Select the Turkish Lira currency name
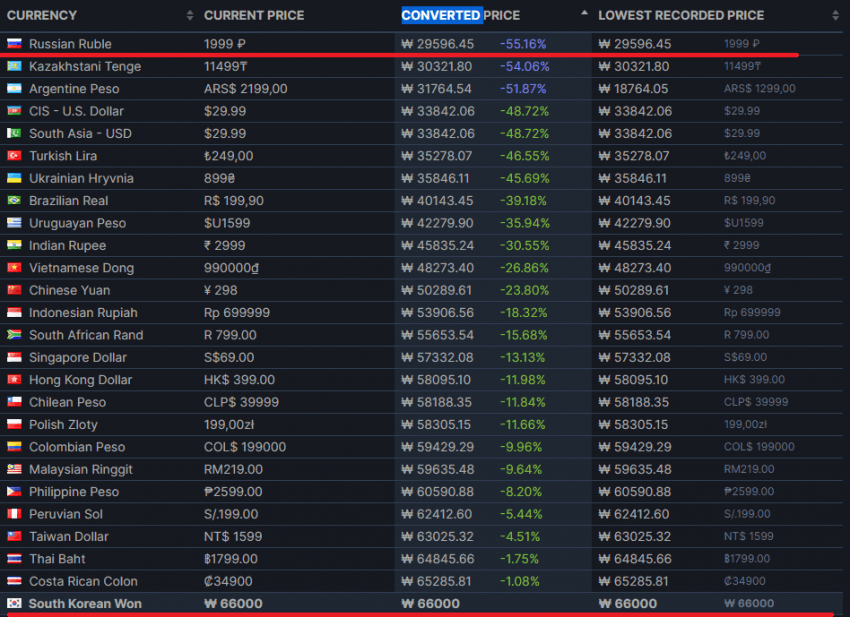Image resolution: width=850 pixels, height=617 pixels. [63, 156]
